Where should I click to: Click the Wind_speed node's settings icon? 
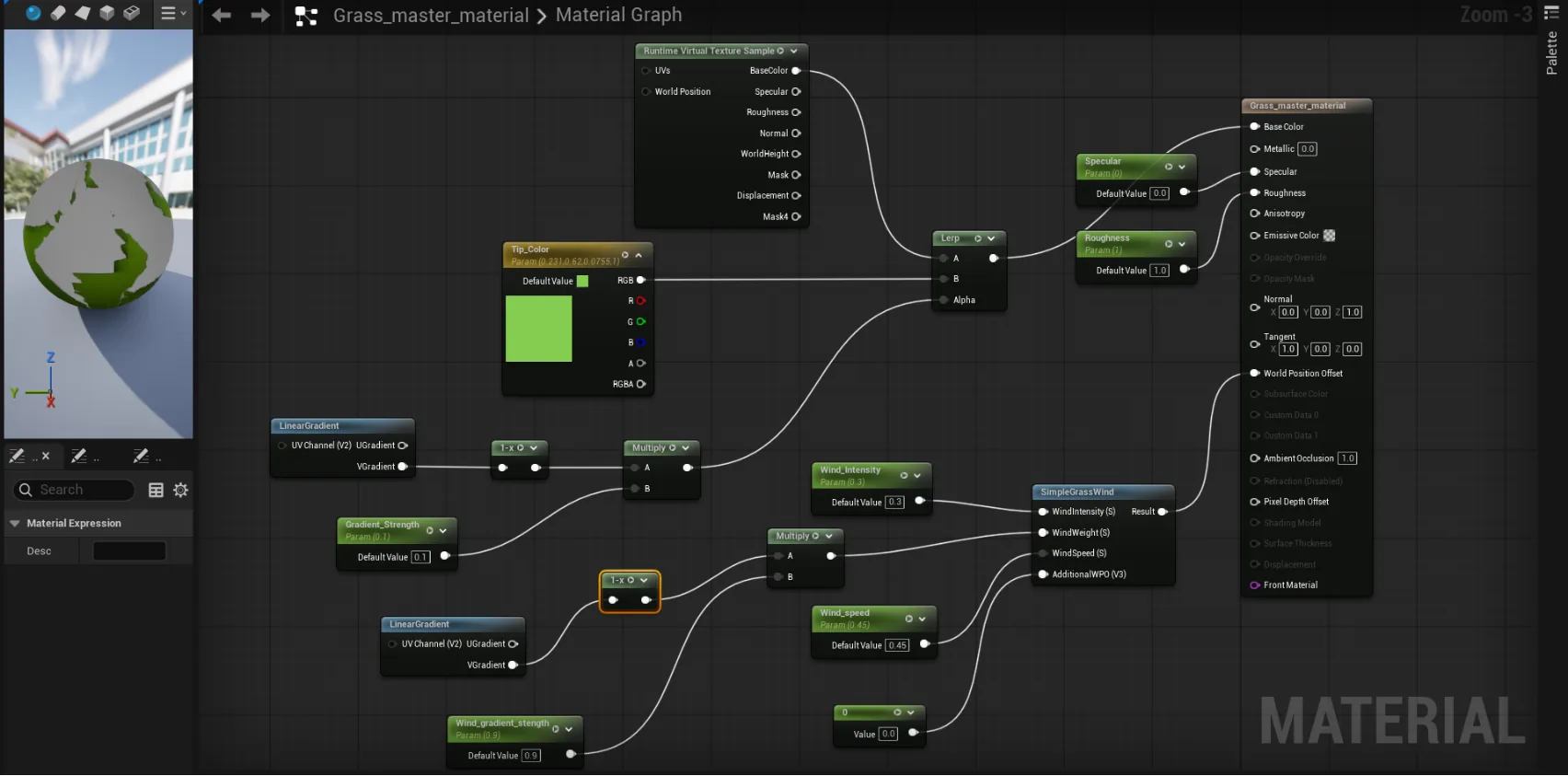click(908, 619)
